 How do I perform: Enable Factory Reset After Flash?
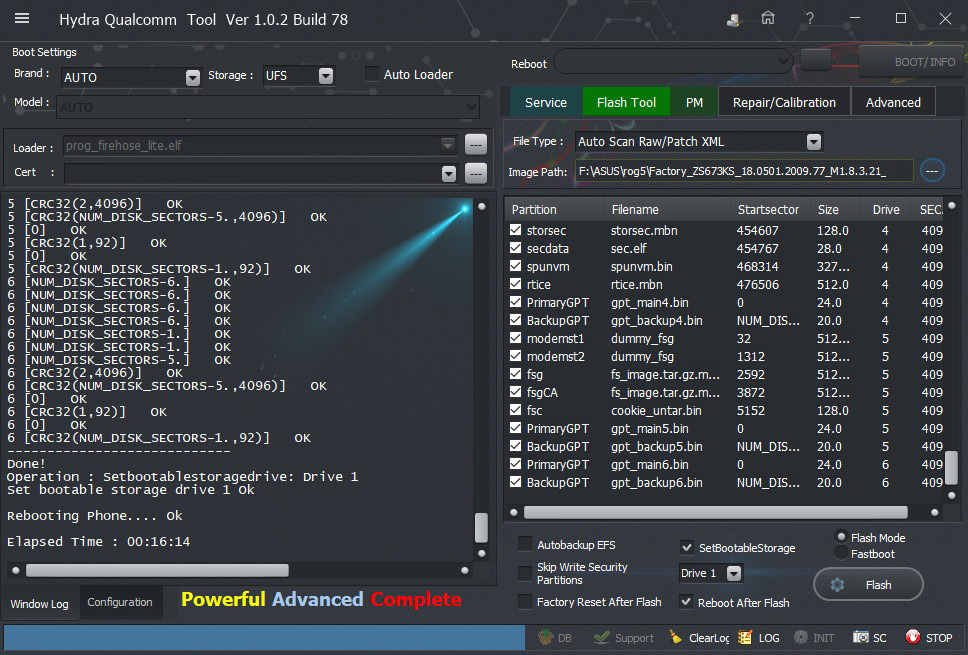click(525, 601)
